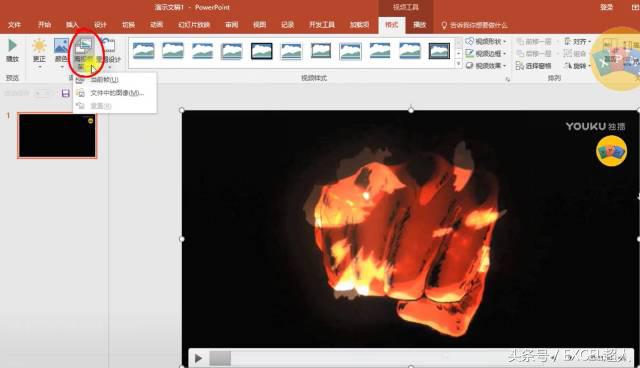This screenshot has height=368, width=640.
Task: Select the tenth video style in gallery
Action: pyautogui.click(x=409, y=51)
